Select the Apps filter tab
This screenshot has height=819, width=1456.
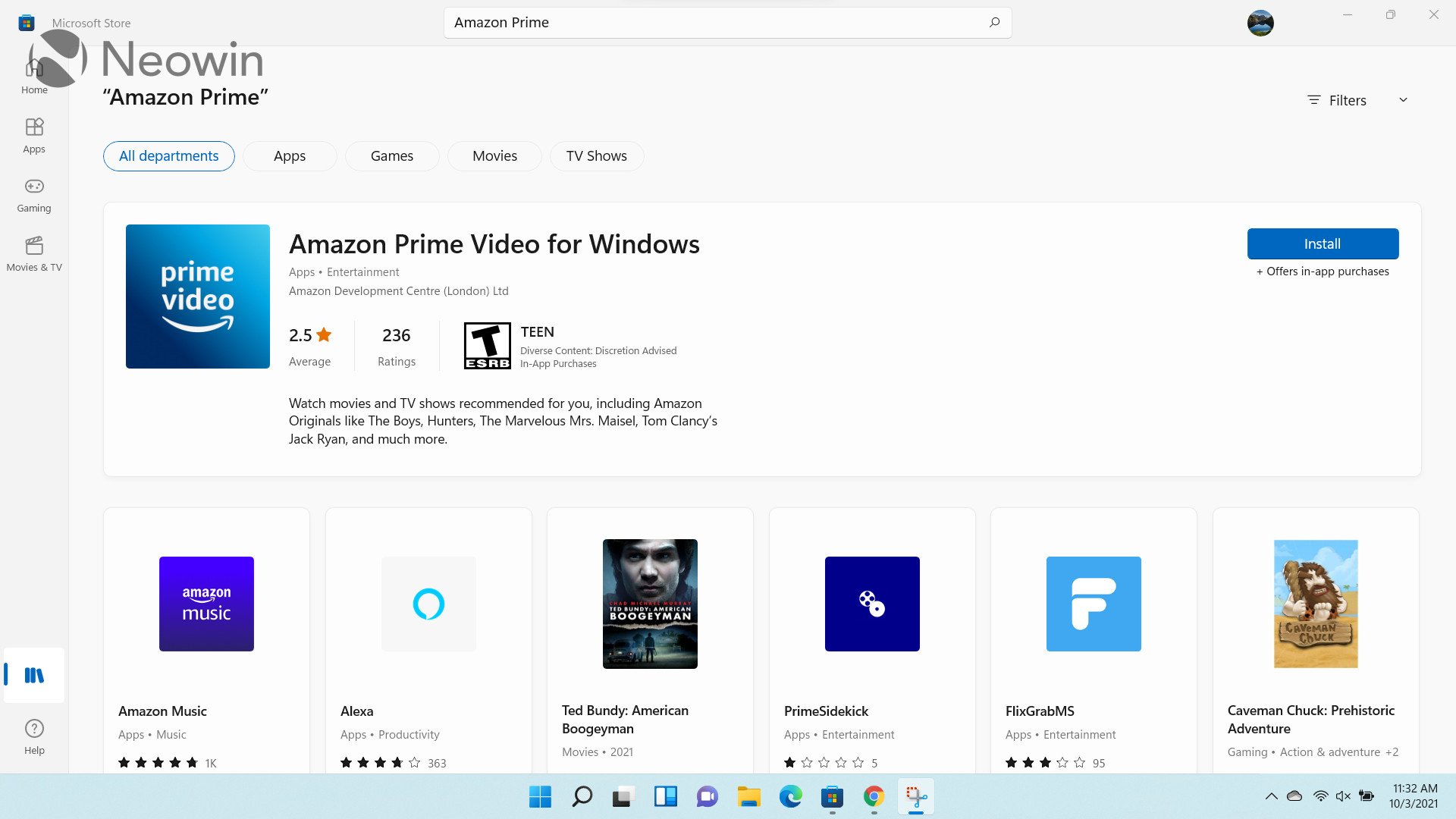click(290, 156)
